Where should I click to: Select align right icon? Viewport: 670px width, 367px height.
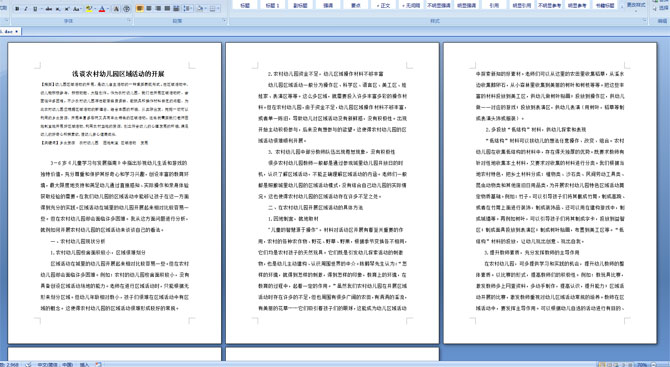point(158,9)
